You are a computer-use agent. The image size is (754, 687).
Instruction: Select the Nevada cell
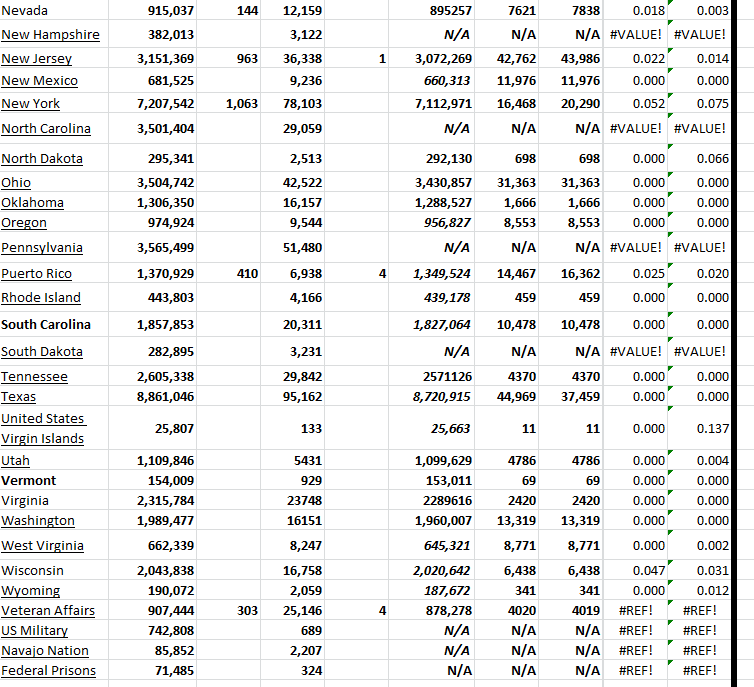54,11
